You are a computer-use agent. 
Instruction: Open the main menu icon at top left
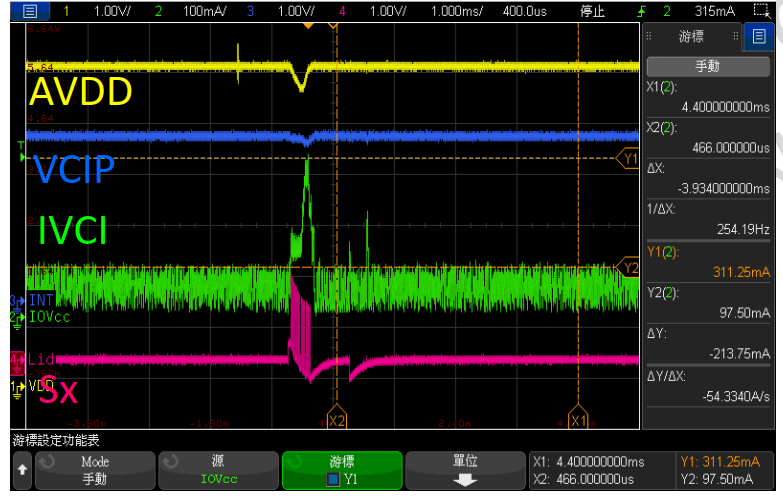click(29, 10)
